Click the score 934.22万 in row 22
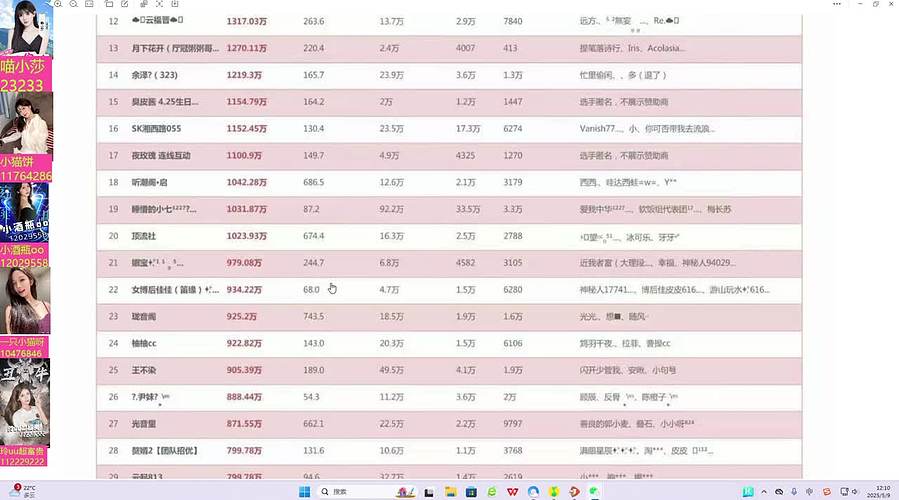 [244, 290]
